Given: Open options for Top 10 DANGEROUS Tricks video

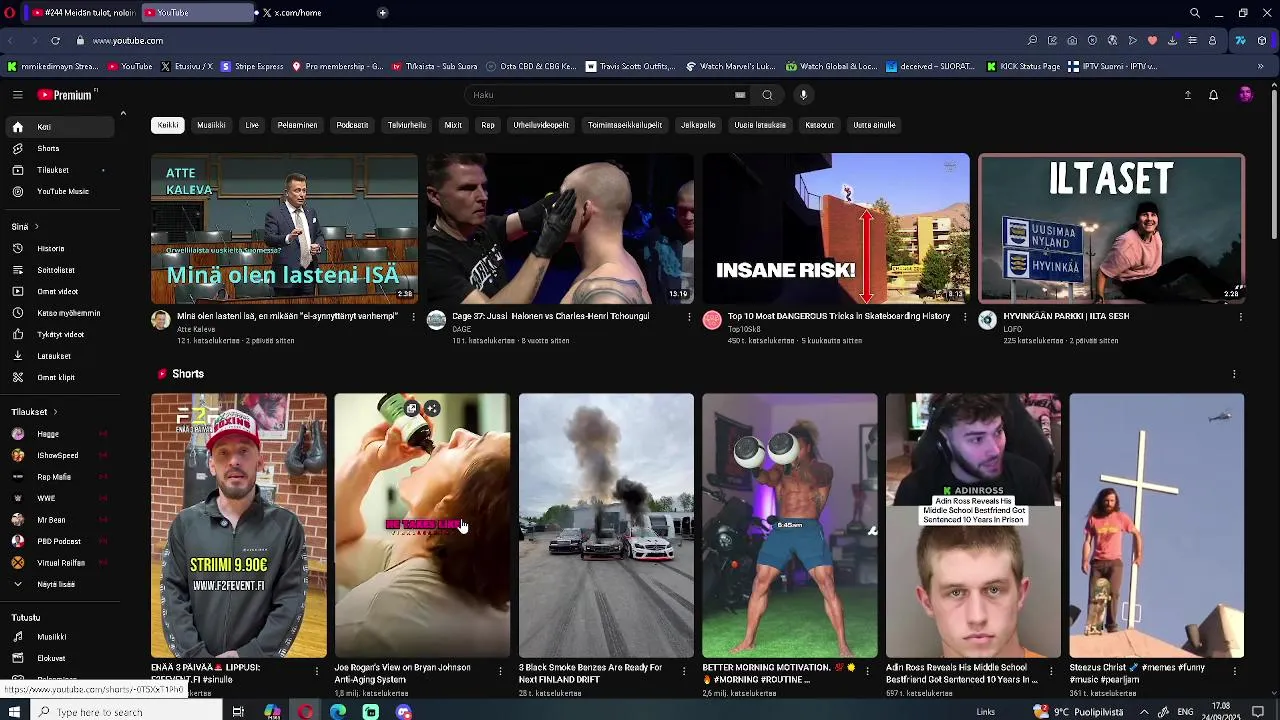Looking at the screenshot, I should click(965, 317).
